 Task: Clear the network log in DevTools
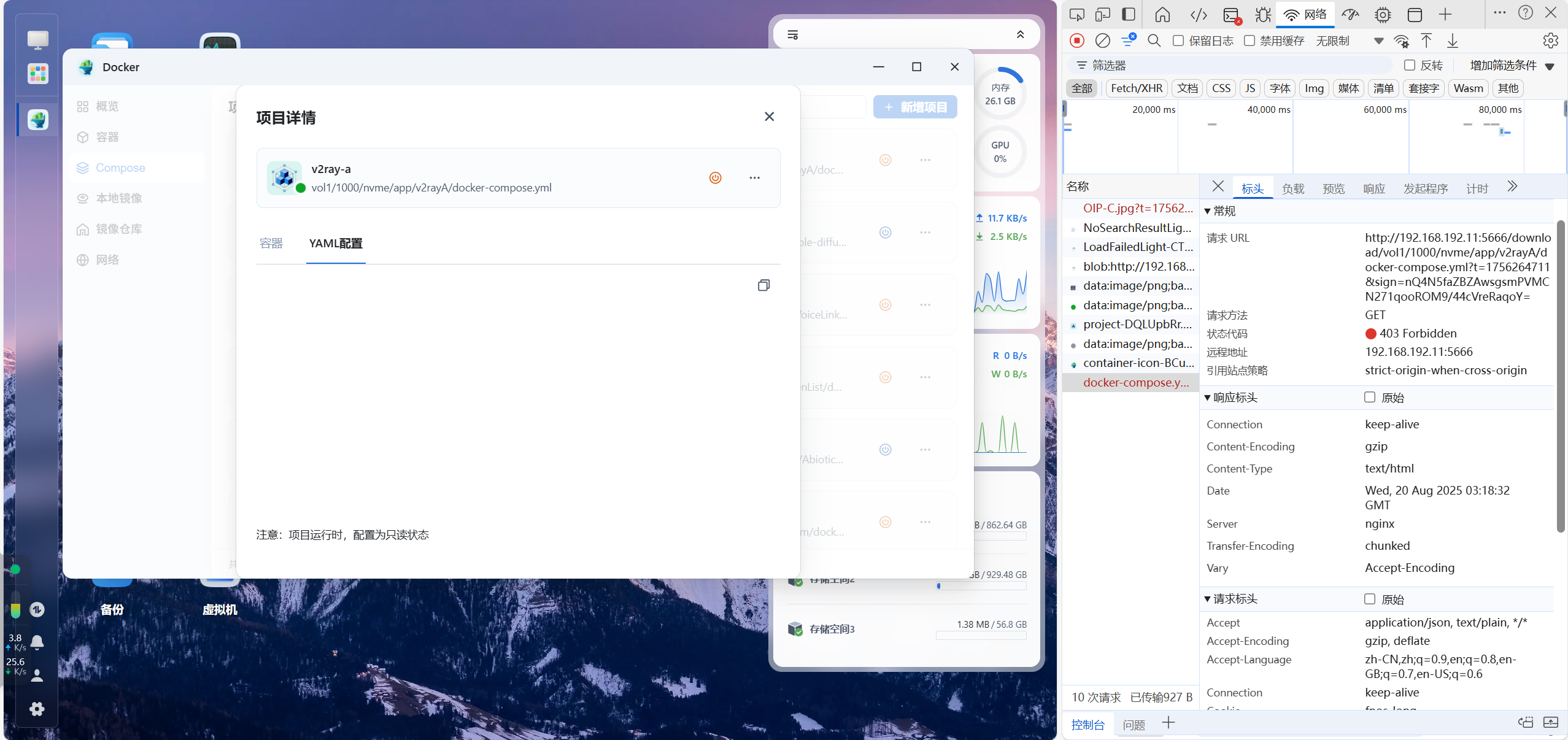pyautogui.click(x=1103, y=40)
